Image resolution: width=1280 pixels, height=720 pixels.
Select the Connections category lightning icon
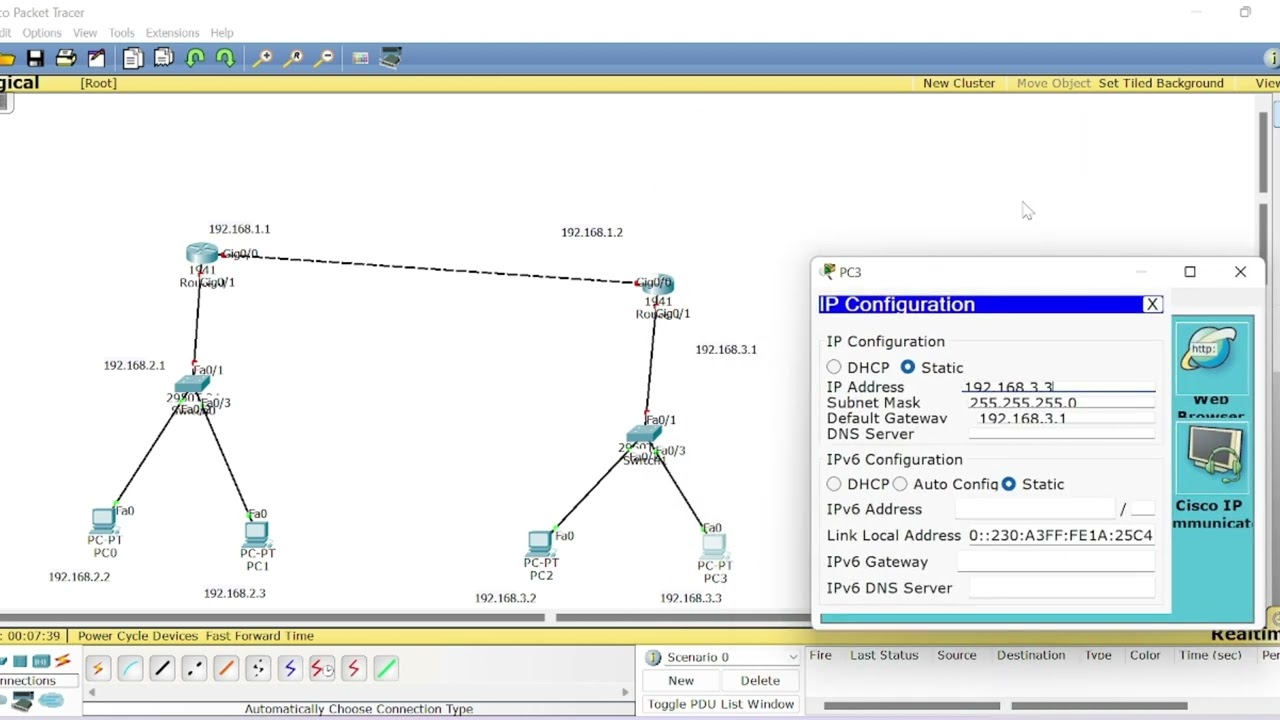(x=63, y=661)
